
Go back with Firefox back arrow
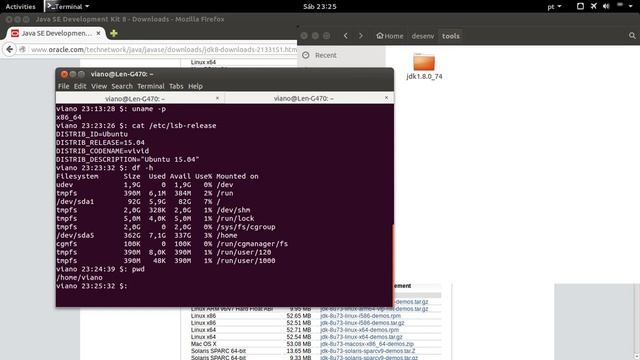(x=9, y=49)
